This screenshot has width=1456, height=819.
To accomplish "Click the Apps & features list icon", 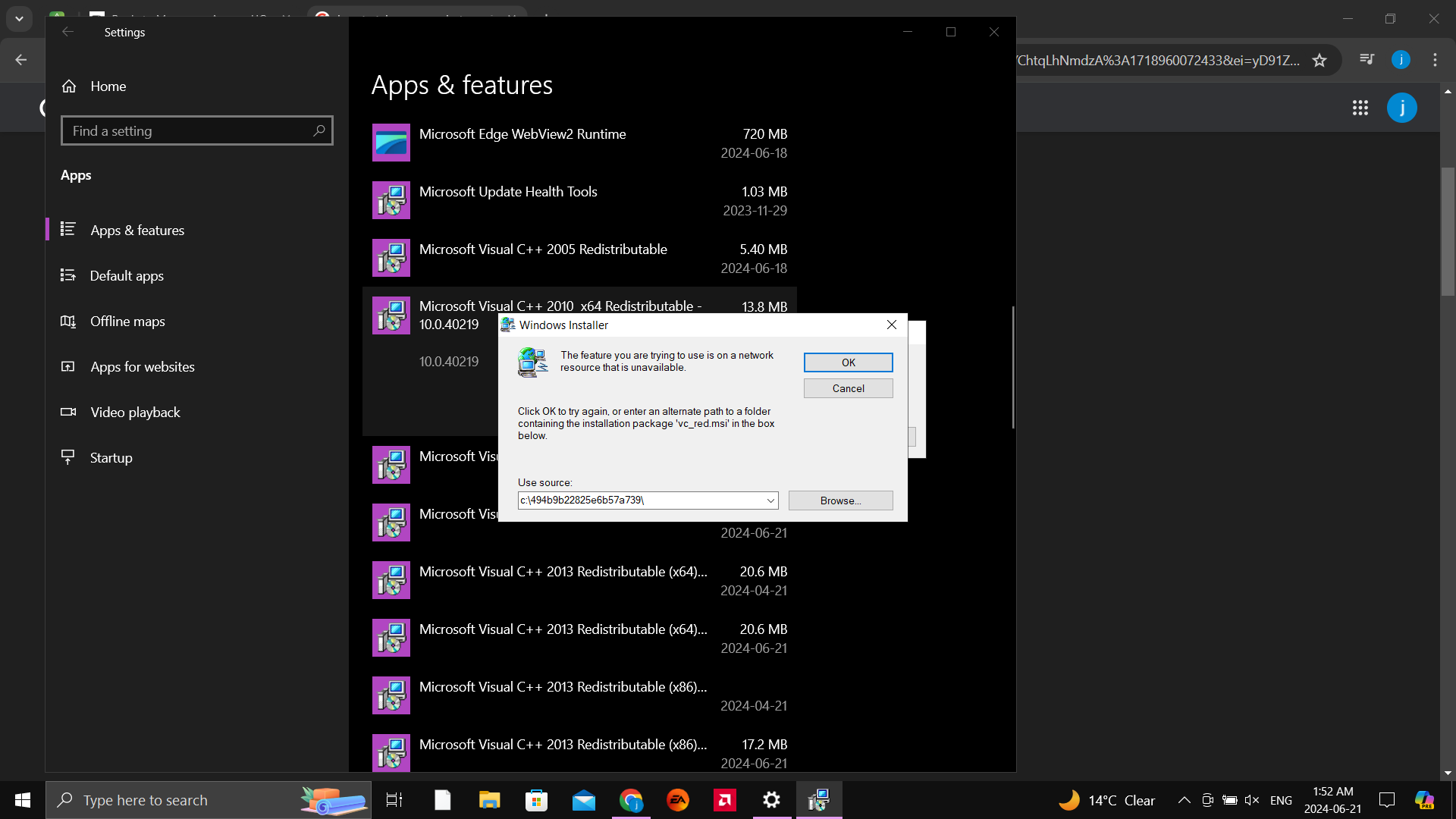I will click(x=67, y=229).
